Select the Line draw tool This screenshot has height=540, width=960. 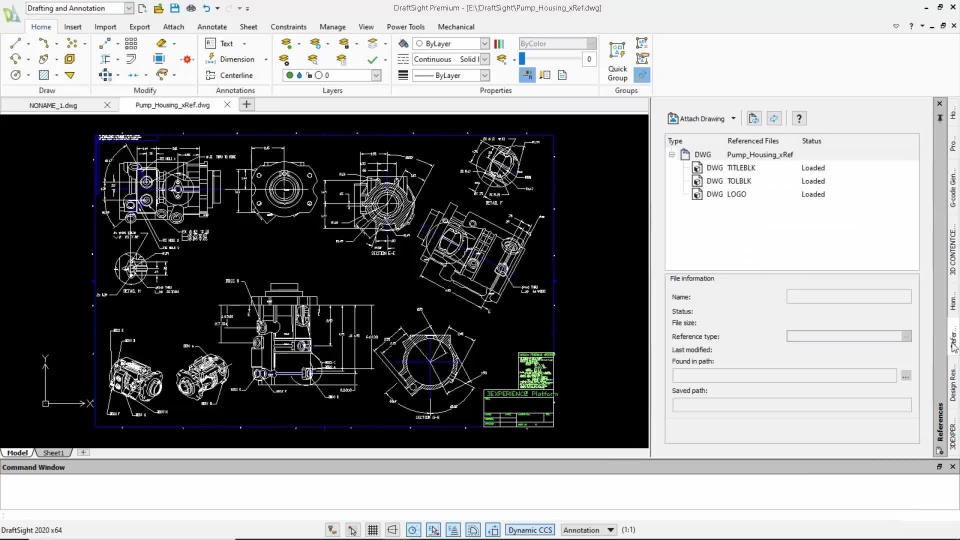[x=15, y=43]
